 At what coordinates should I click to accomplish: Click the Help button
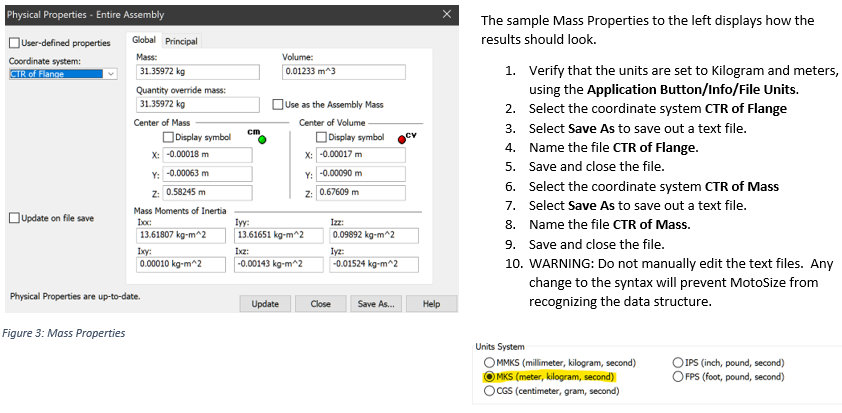(x=431, y=303)
